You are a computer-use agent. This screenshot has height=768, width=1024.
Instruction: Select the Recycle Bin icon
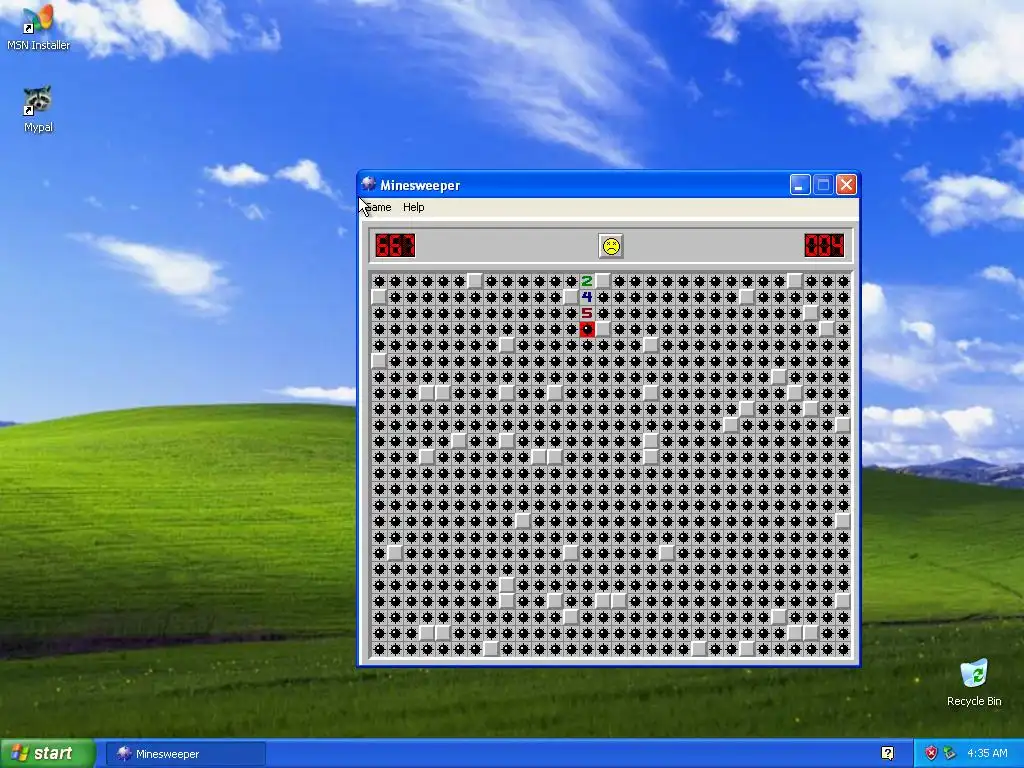(974, 682)
